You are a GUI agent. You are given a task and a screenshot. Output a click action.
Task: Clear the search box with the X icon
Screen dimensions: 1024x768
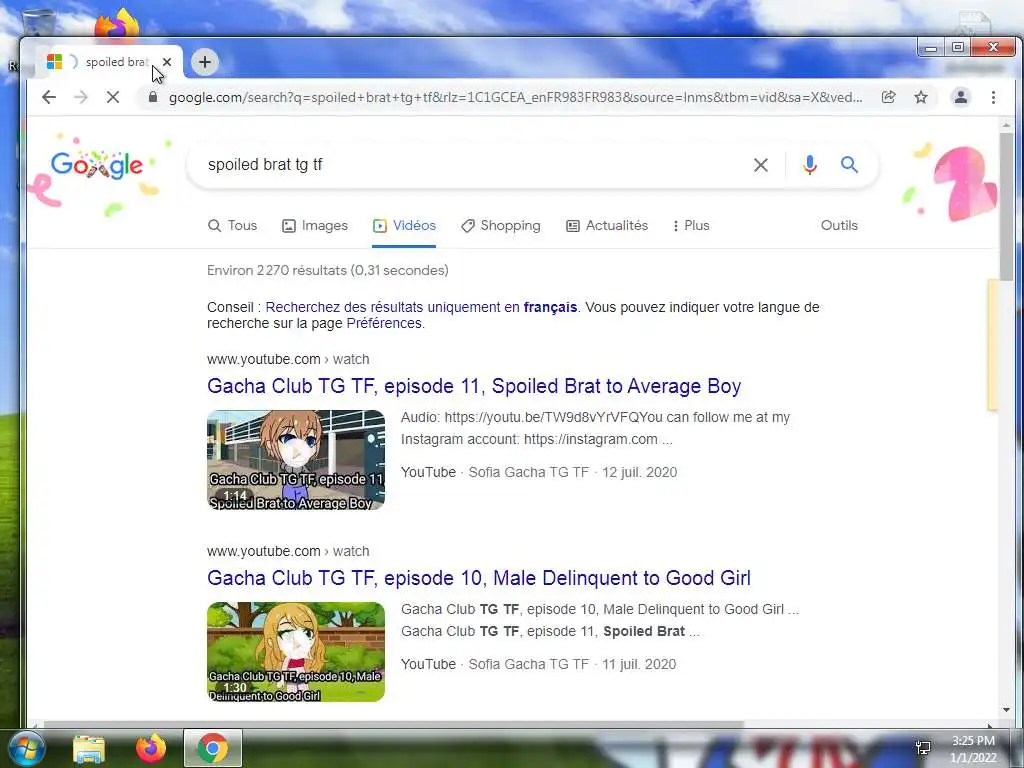(761, 165)
